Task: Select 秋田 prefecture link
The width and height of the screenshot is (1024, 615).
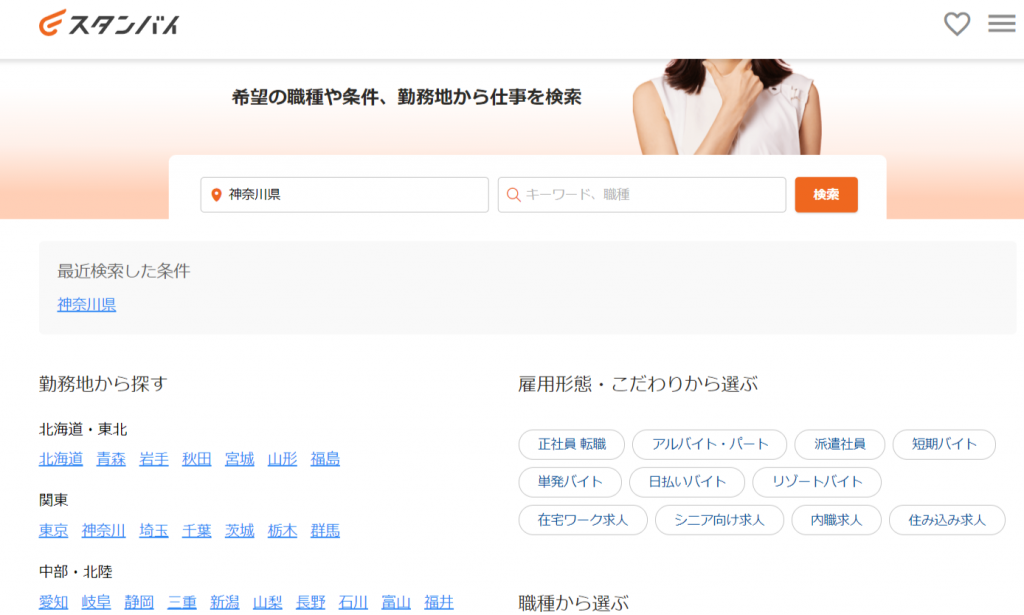Action: (197, 459)
